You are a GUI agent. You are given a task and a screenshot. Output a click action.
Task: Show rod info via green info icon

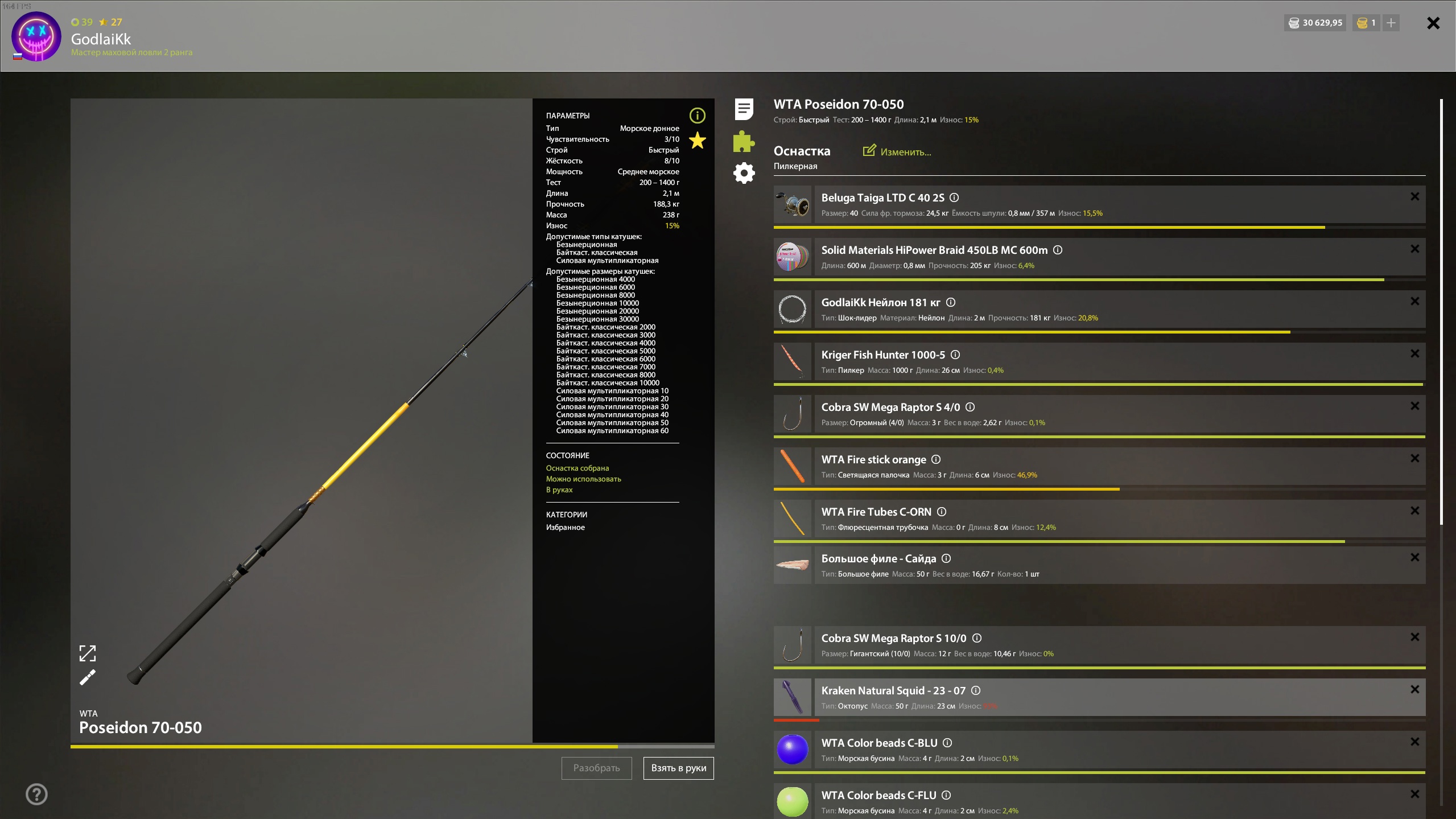coord(697,116)
